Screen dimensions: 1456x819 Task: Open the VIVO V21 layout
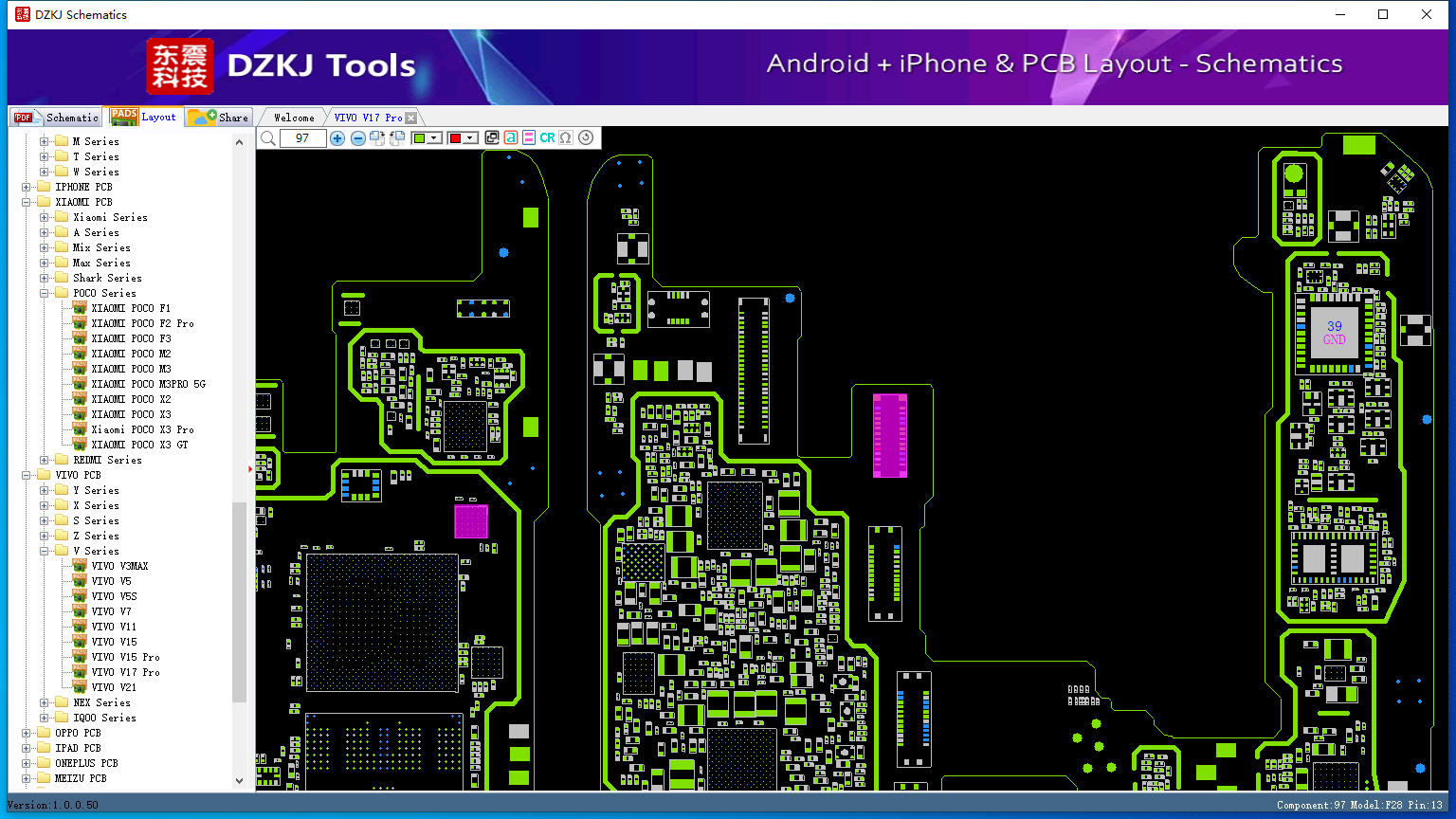coord(114,687)
